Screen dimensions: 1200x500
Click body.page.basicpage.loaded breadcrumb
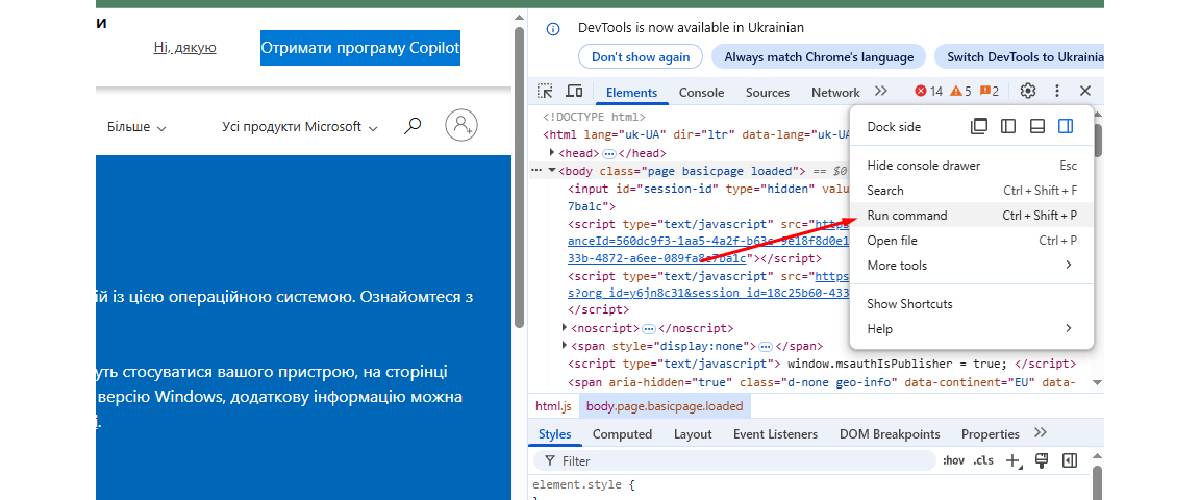pyautogui.click(x=664, y=406)
